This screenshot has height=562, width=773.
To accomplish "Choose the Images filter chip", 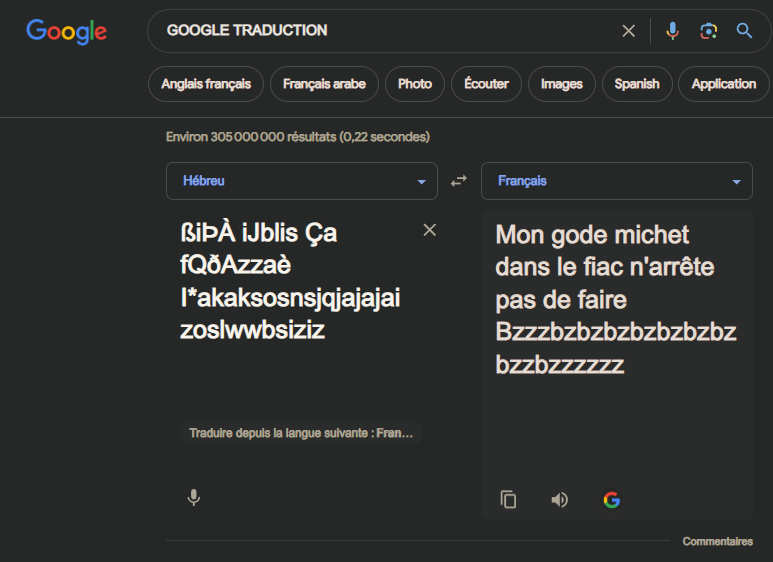I will click(561, 84).
